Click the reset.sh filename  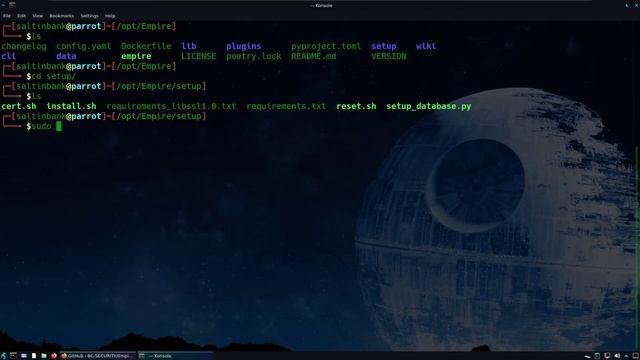pyautogui.click(x=356, y=106)
